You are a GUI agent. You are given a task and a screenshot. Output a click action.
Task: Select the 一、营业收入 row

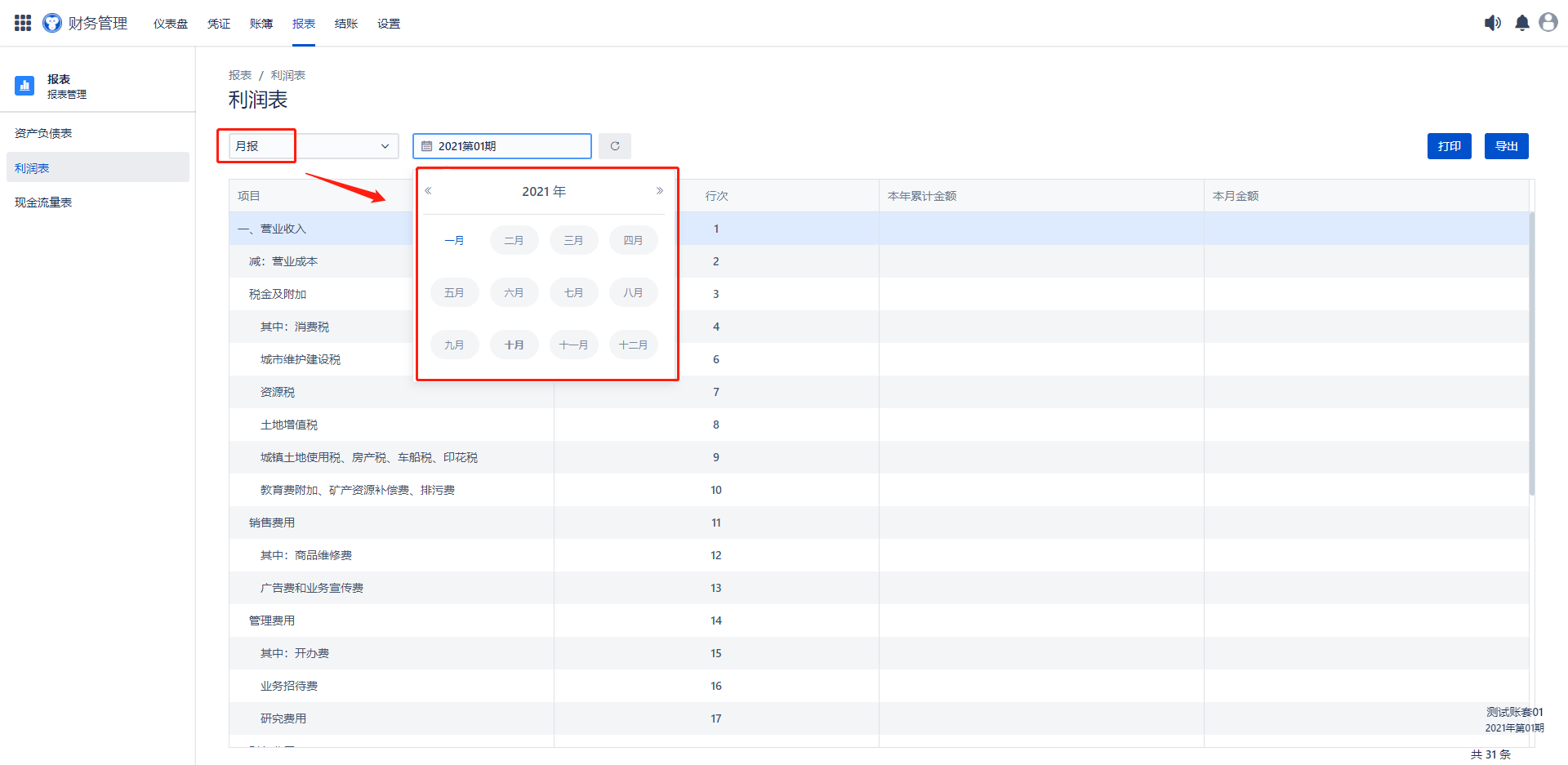point(879,229)
